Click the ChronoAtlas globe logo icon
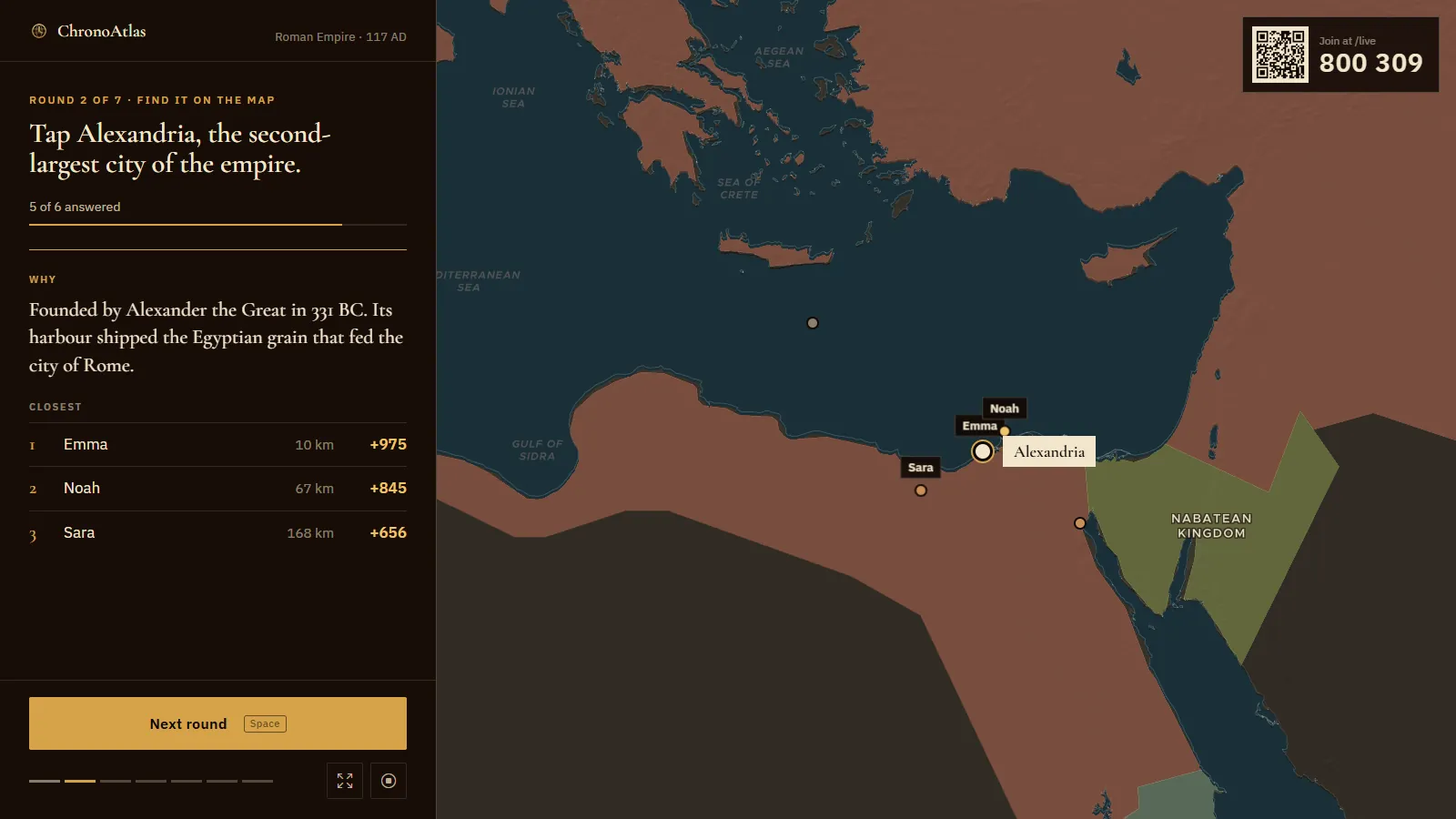1456x819 pixels. [39, 31]
